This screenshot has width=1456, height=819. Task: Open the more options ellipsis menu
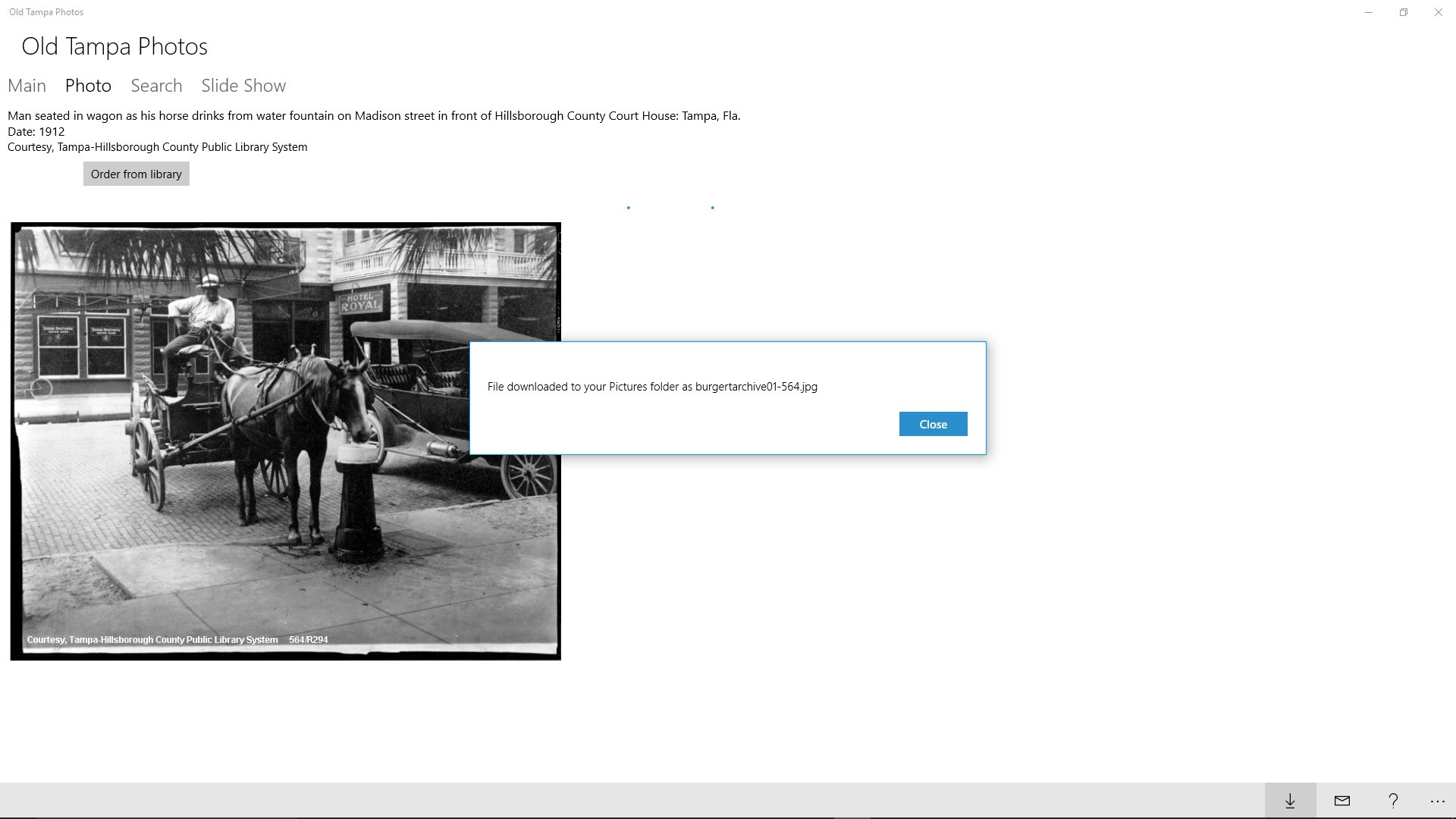[1437, 801]
